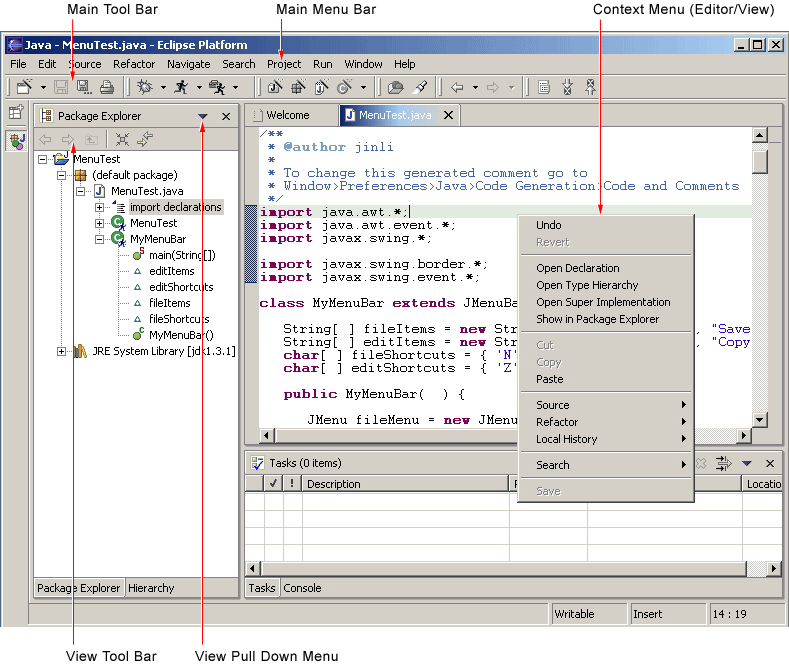Open Local History submenu in context menu

click(x=606, y=439)
